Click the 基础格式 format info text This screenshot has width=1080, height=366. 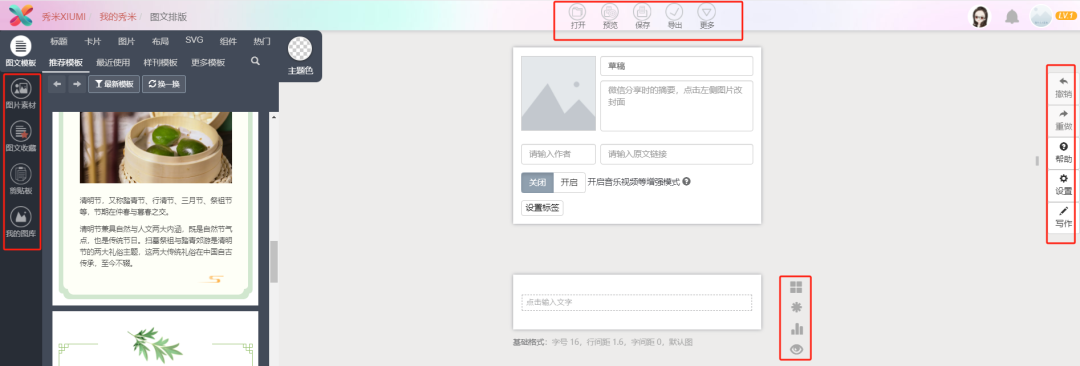coord(603,342)
